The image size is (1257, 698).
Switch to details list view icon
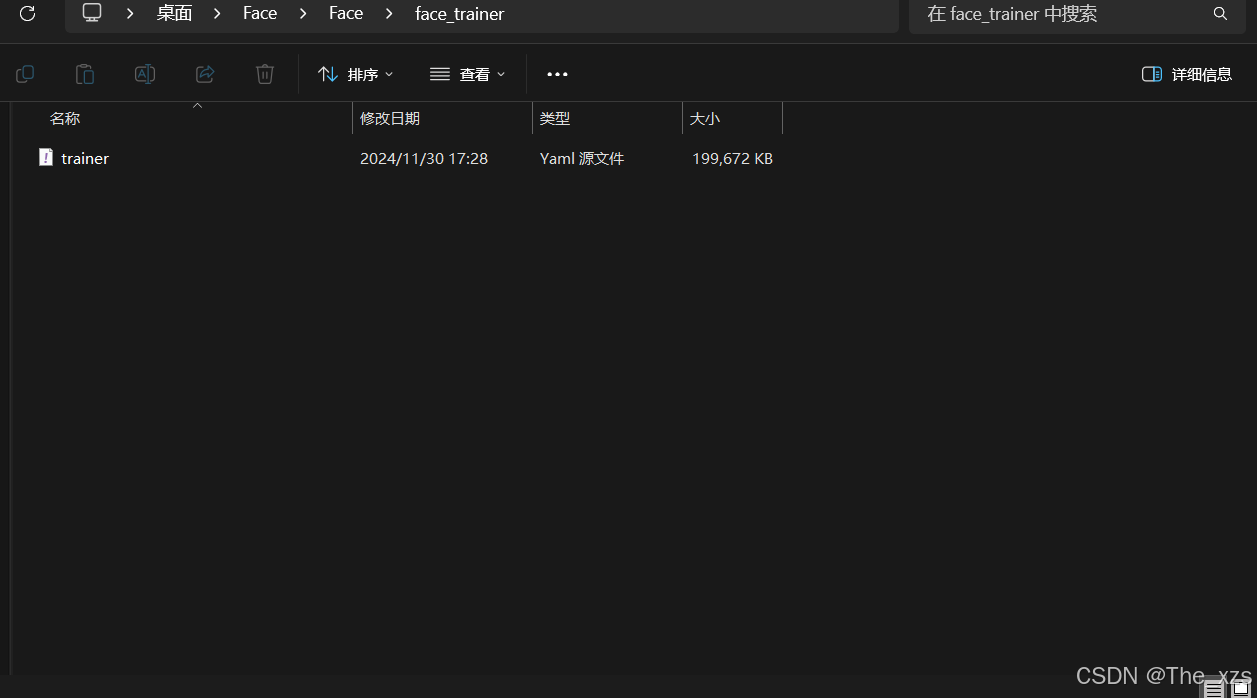coord(1213,689)
